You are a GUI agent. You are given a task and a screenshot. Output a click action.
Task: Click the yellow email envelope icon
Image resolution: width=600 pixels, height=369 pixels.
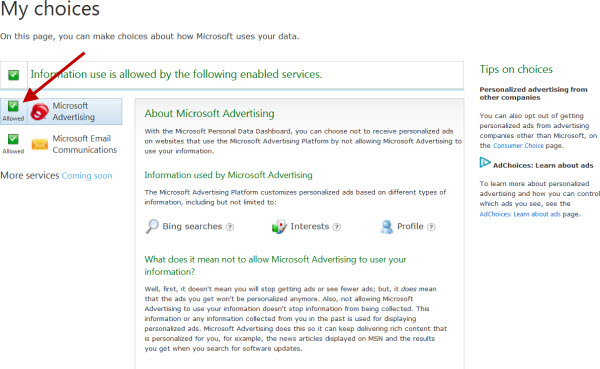click(x=39, y=144)
